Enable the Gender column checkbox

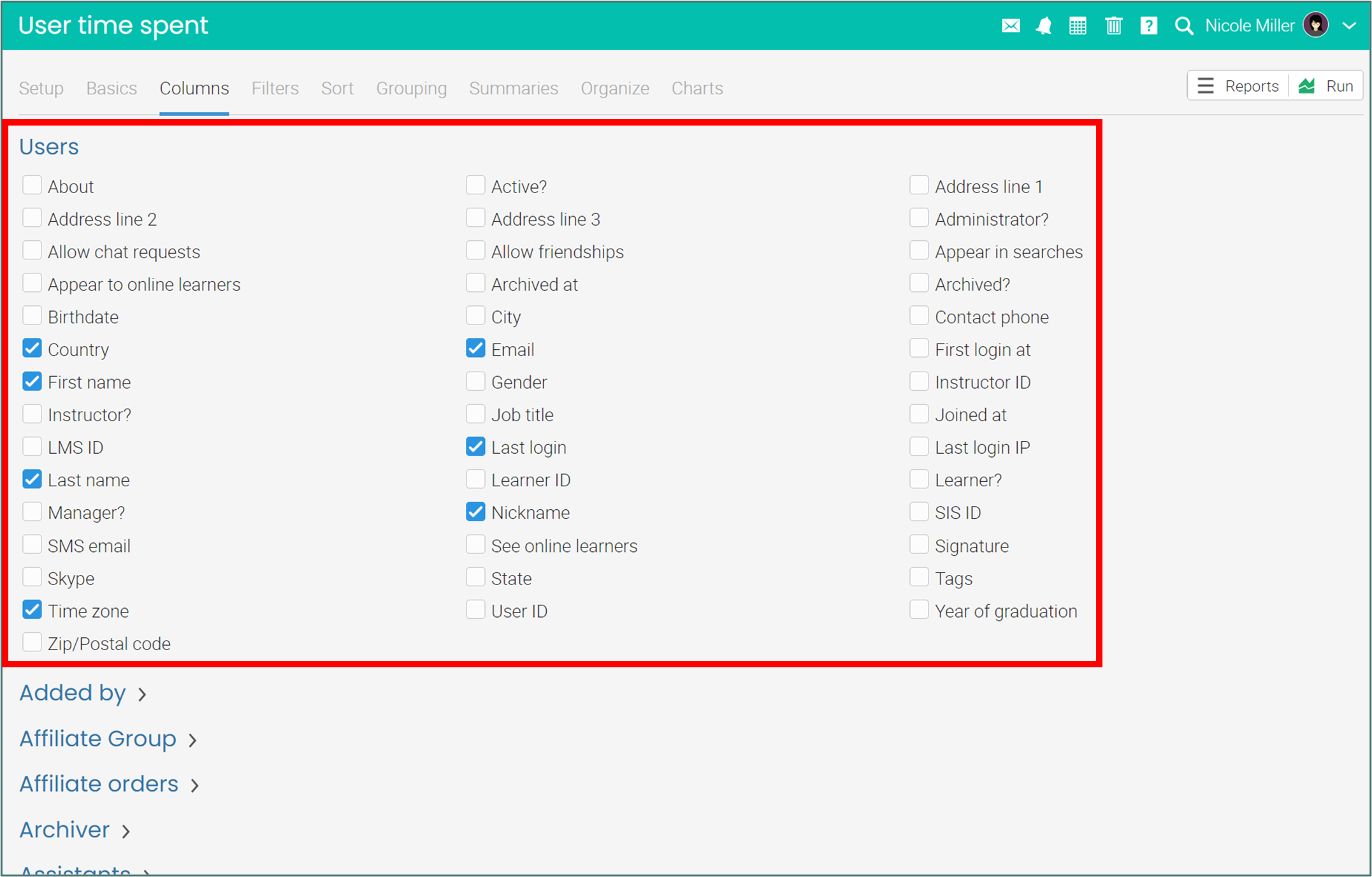(x=475, y=382)
